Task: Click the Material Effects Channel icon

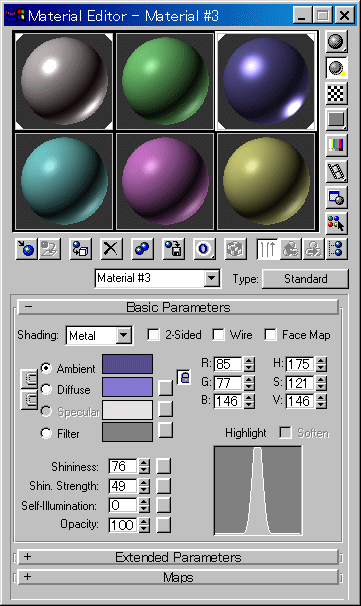Action: (204, 249)
